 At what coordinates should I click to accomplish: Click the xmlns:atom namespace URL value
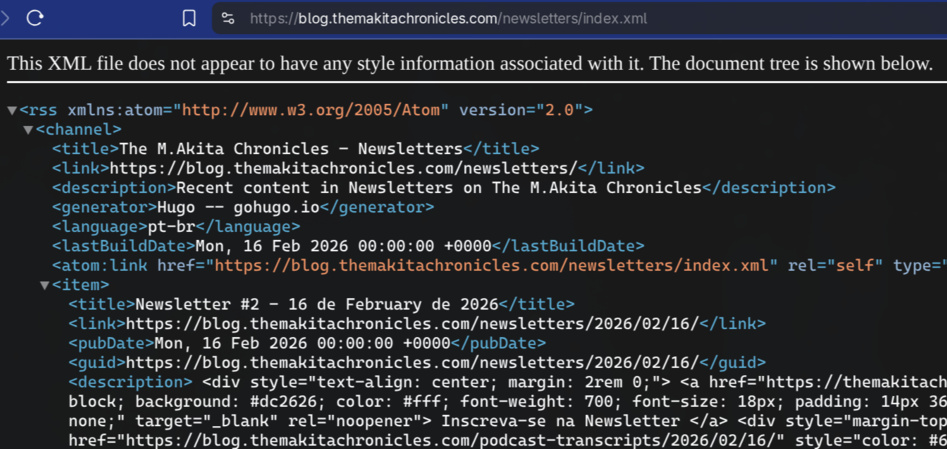pyautogui.click(x=315, y=110)
